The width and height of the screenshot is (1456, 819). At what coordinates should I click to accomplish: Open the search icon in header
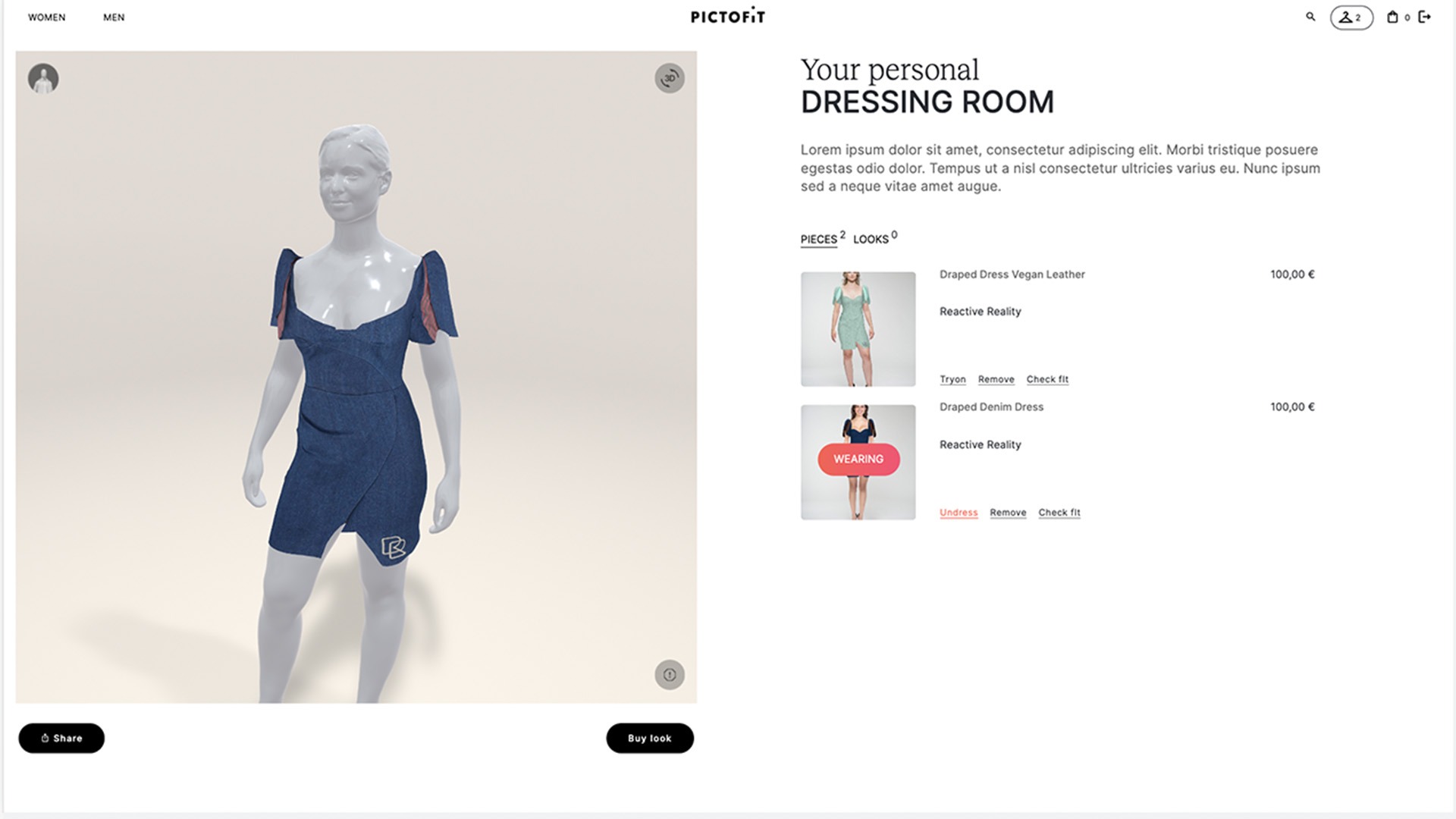coord(1310,17)
